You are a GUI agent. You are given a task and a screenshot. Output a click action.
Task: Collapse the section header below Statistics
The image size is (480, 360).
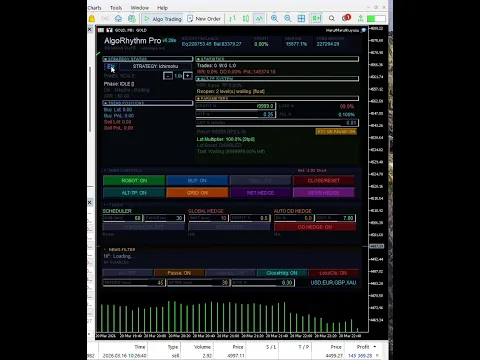277,79
